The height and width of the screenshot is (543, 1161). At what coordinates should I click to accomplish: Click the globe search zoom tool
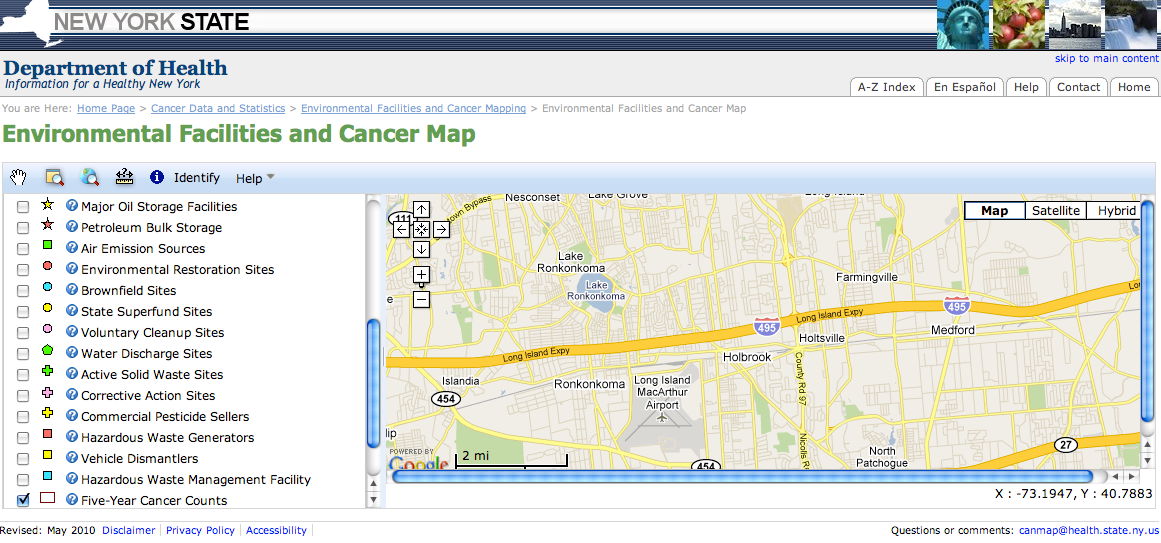point(90,177)
